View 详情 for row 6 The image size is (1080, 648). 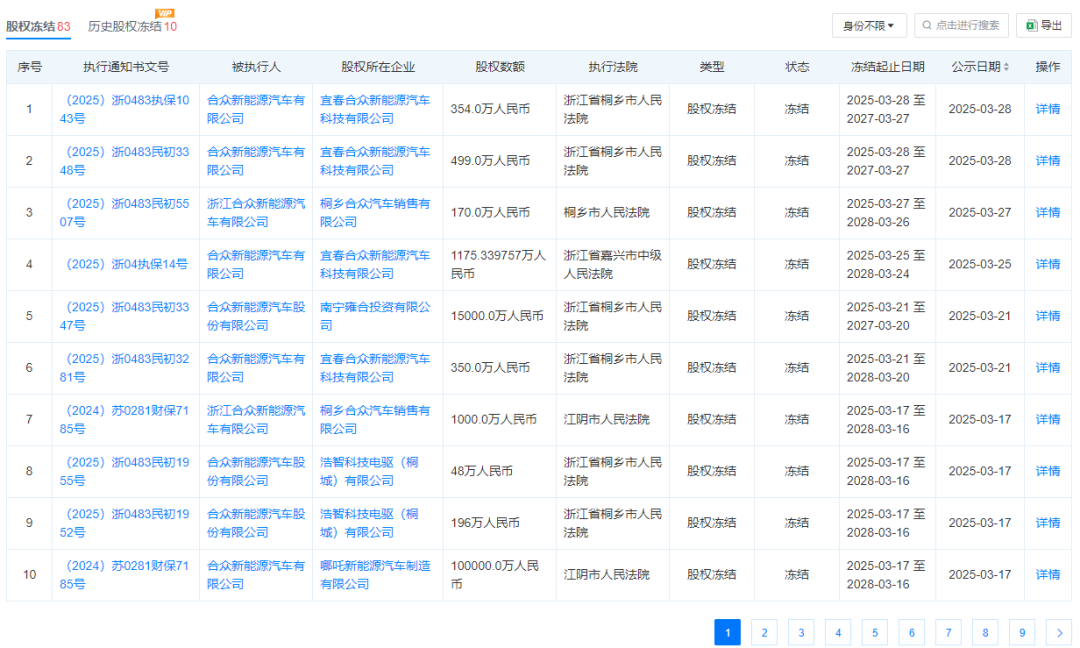pyautogui.click(x=1048, y=368)
